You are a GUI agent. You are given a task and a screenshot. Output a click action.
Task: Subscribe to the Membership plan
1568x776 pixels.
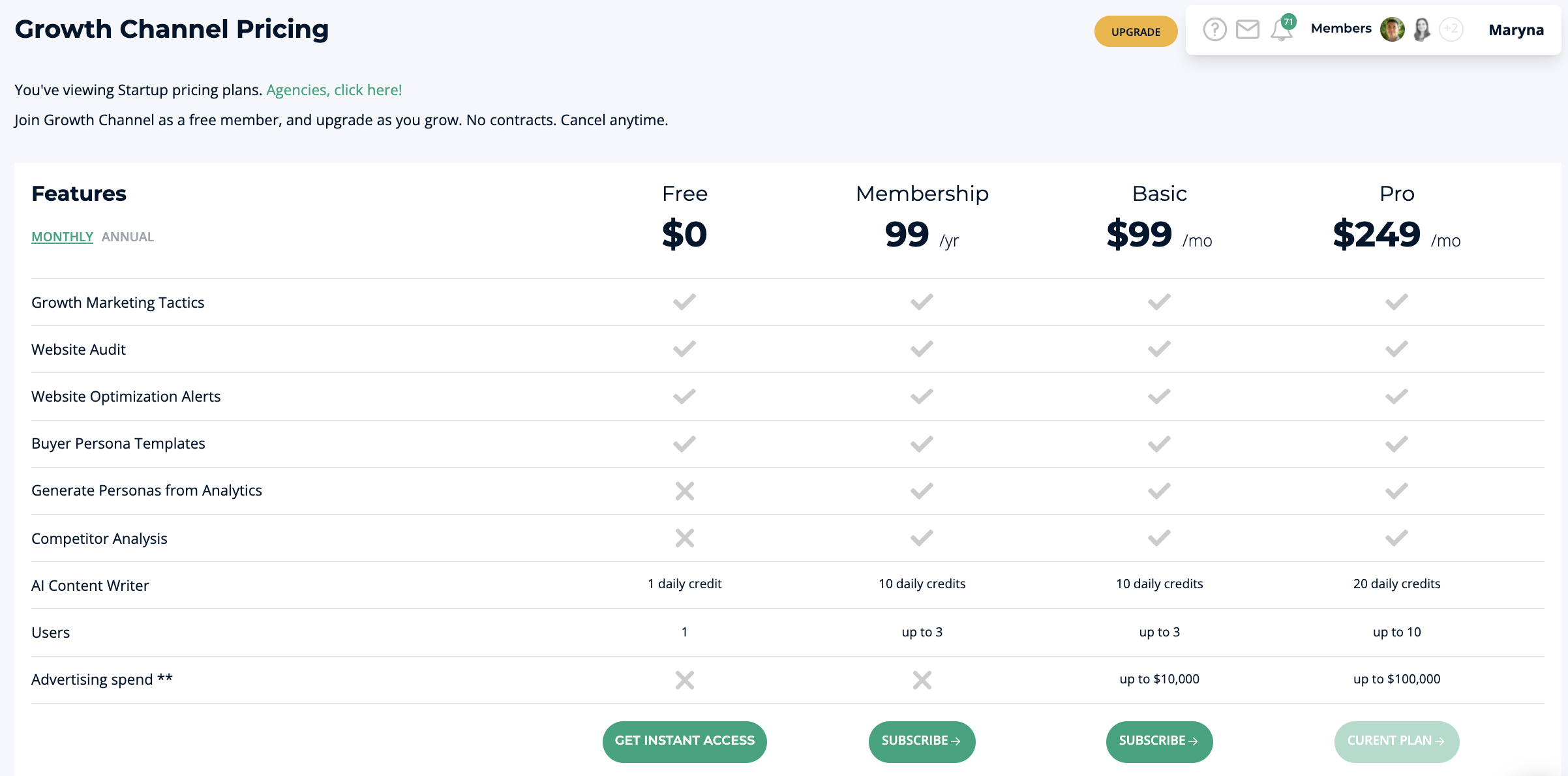[x=922, y=741]
